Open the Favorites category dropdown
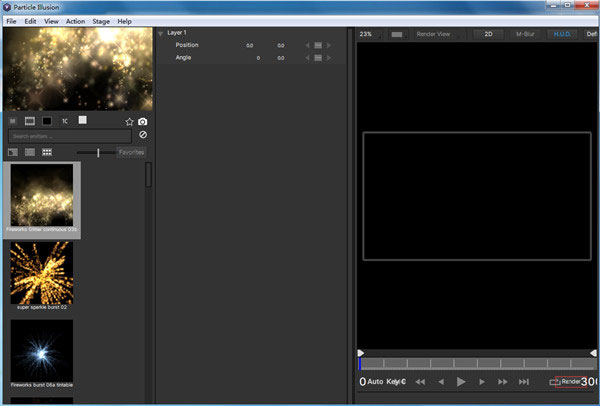 pyautogui.click(x=131, y=152)
